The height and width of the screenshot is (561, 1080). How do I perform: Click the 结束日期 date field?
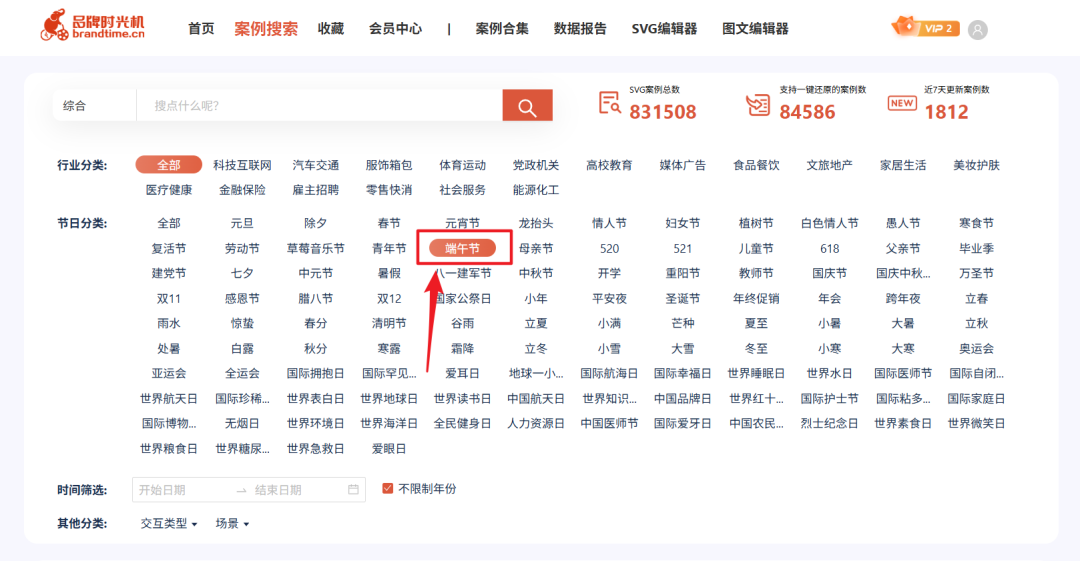pyautogui.click(x=278, y=490)
